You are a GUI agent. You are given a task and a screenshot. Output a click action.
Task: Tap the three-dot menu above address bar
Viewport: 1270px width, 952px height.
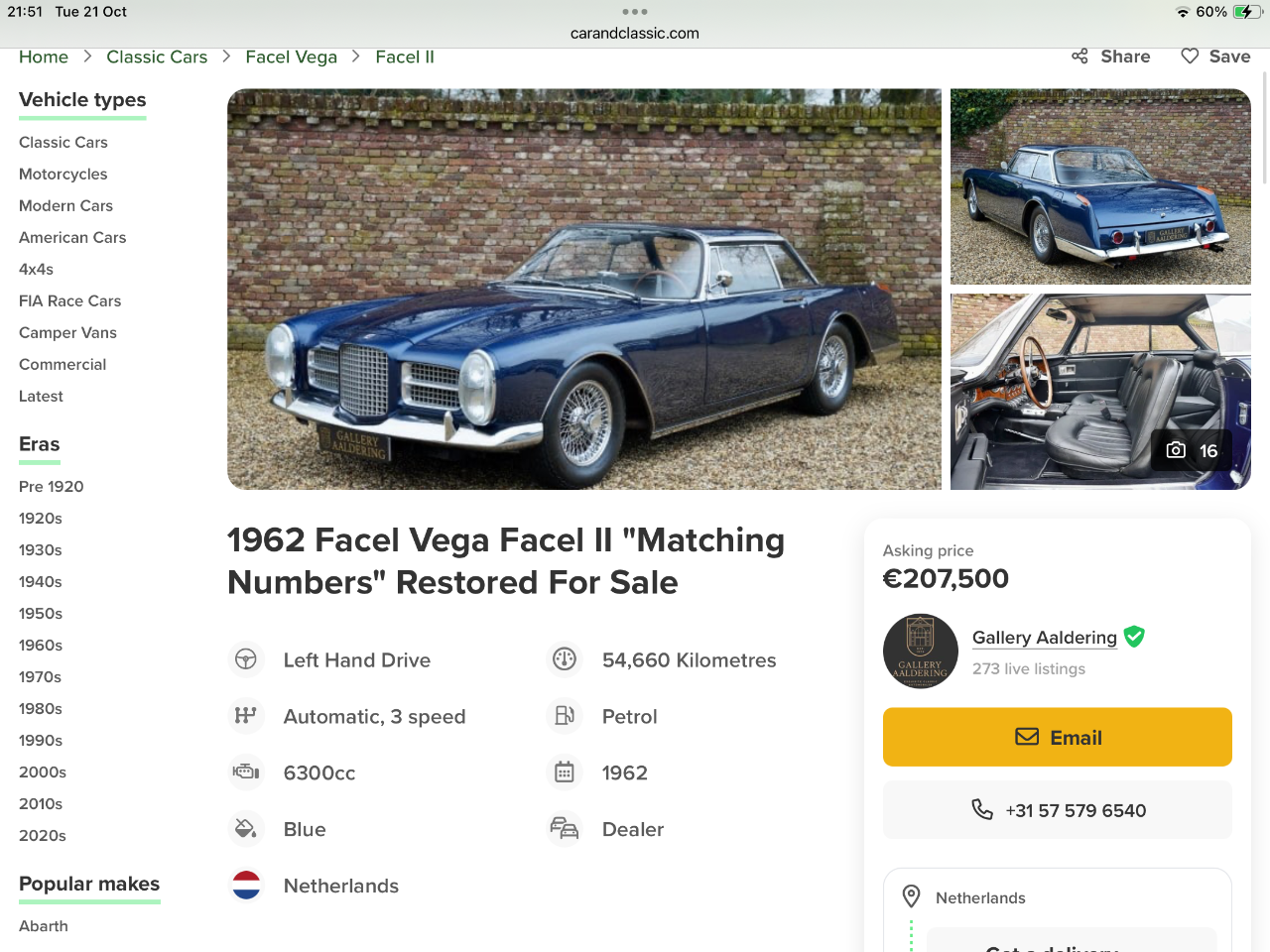pyautogui.click(x=635, y=12)
